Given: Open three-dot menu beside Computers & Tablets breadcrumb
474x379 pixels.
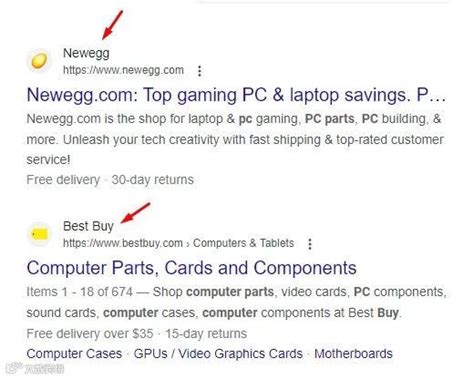Looking at the screenshot, I should click(x=310, y=244).
